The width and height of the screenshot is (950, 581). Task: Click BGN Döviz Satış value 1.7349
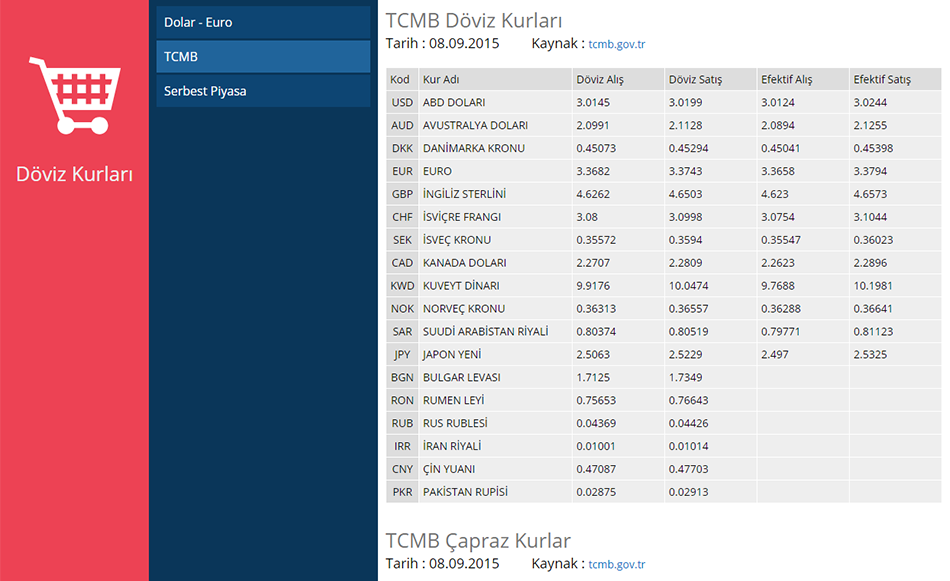tap(685, 377)
